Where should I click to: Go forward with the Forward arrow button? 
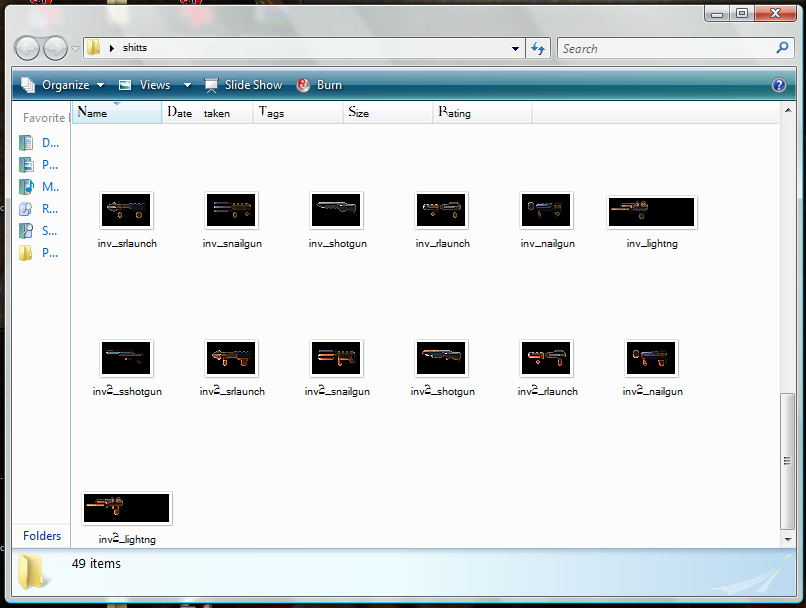55,49
